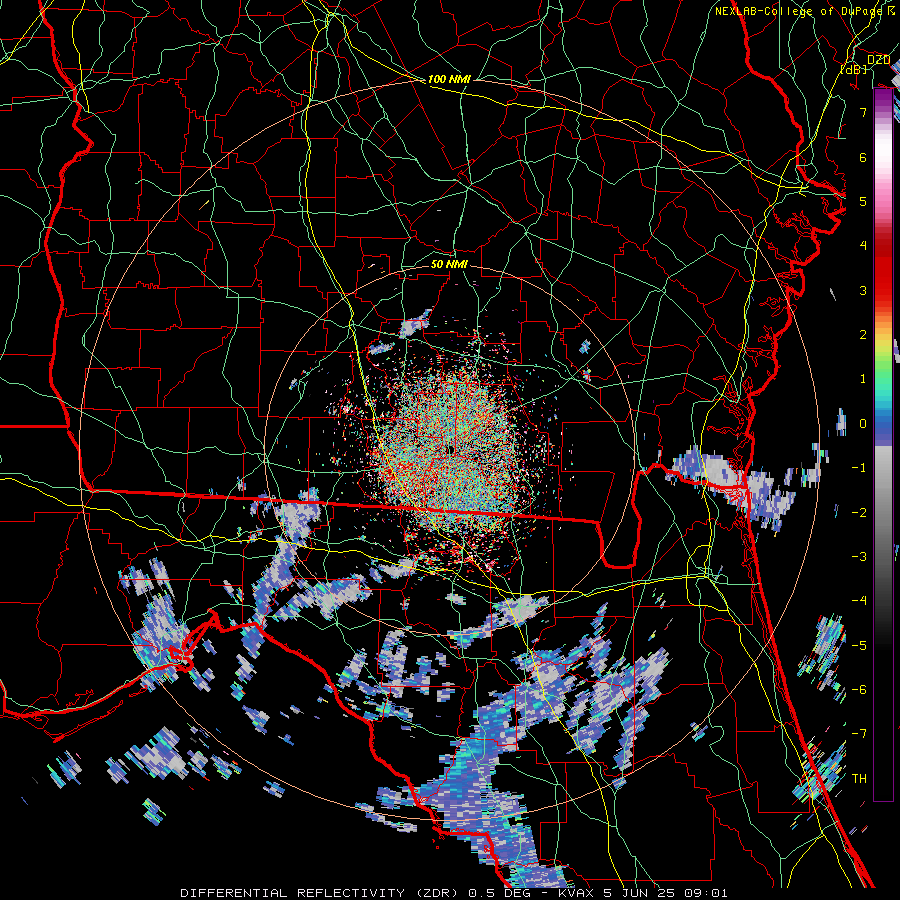The height and width of the screenshot is (900, 900).
Task: Click the "-7" value on the color scale
Action: pyautogui.click(x=859, y=734)
